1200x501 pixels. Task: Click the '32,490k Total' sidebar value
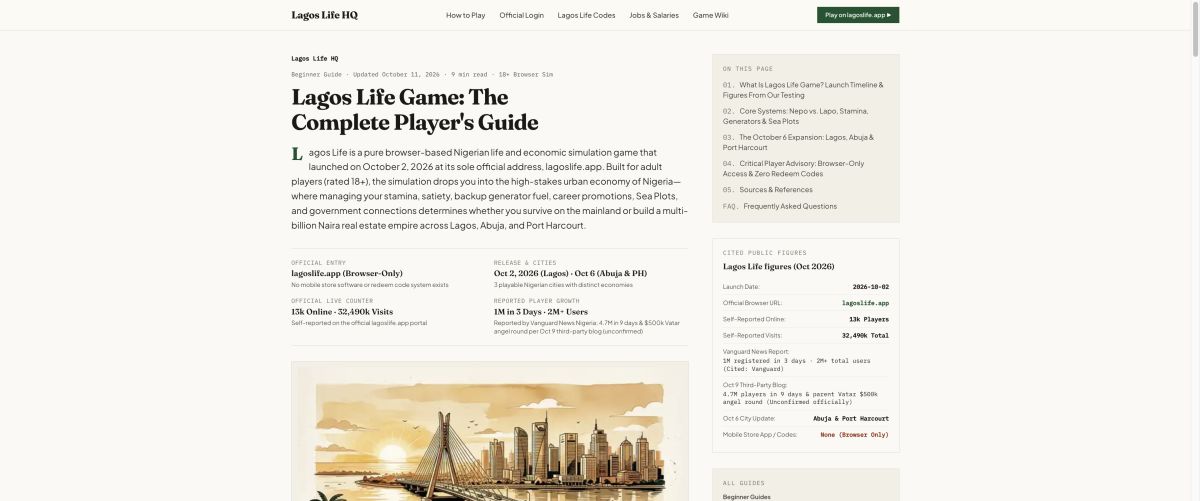865,335
